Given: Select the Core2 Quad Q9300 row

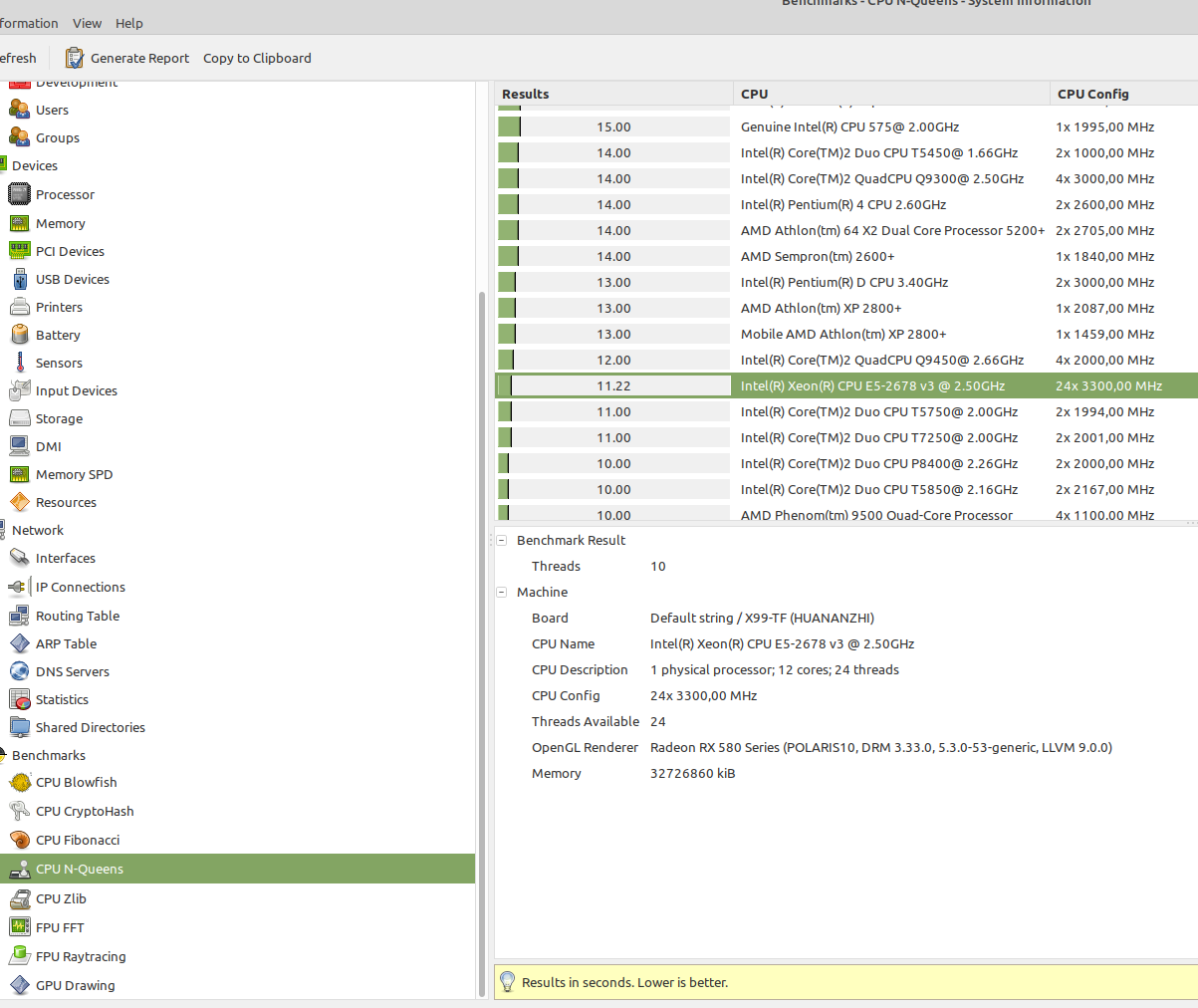Looking at the screenshot, I should (x=846, y=178).
